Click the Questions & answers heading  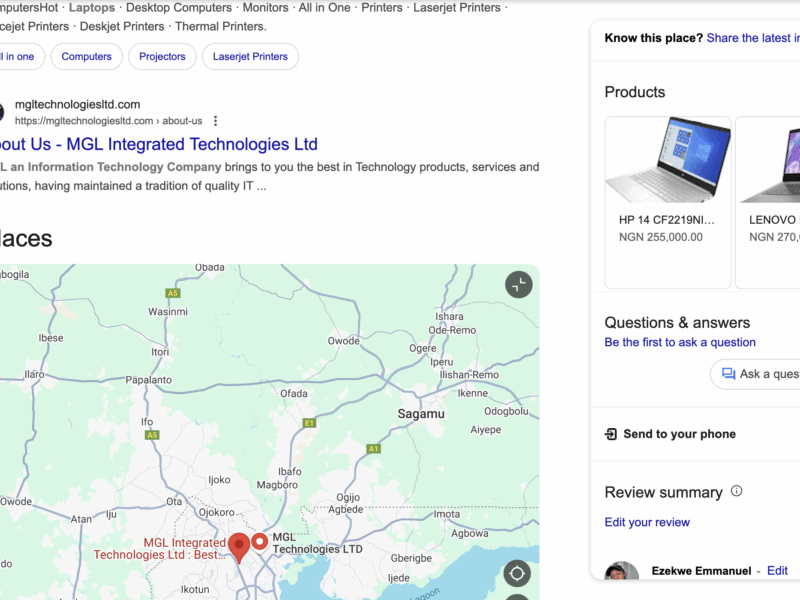point(677,323)
